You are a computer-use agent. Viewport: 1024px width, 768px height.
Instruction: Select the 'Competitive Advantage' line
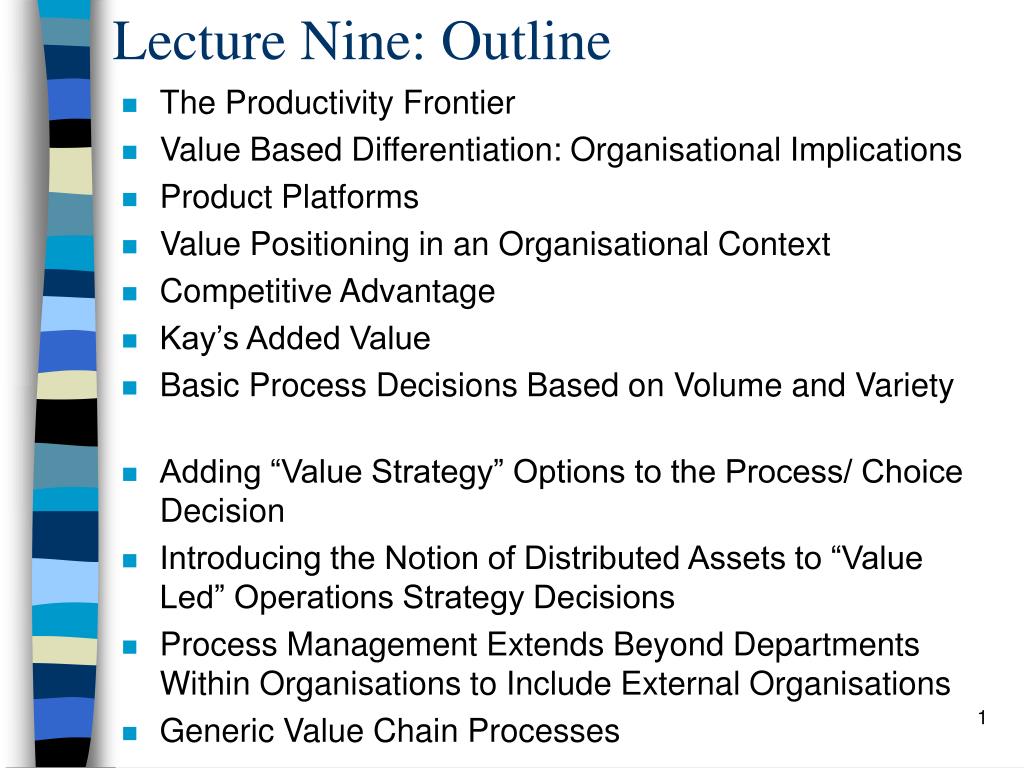pos(327,292)
